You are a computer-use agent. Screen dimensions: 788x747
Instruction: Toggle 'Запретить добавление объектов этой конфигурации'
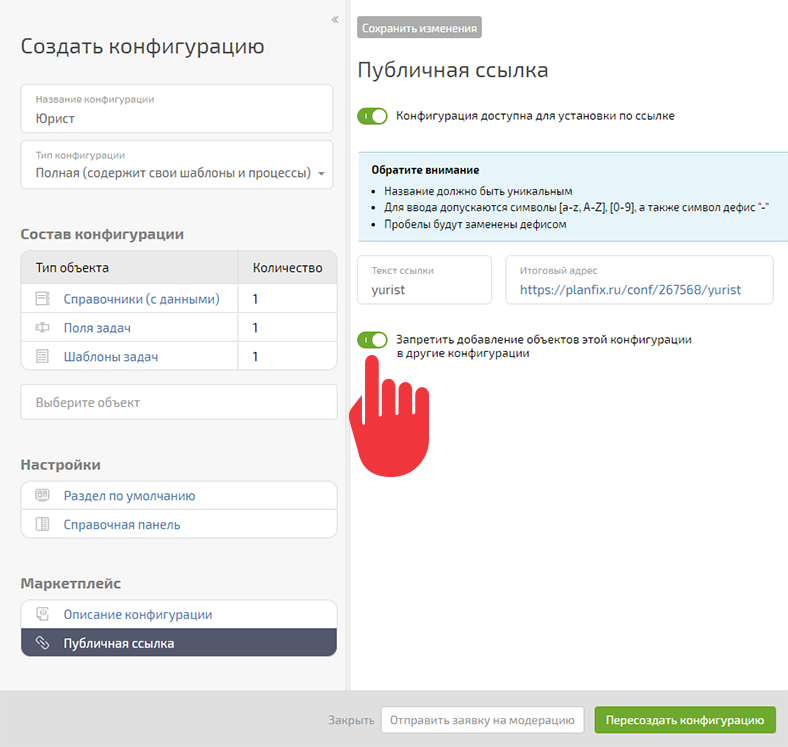[x=372, y=340]
